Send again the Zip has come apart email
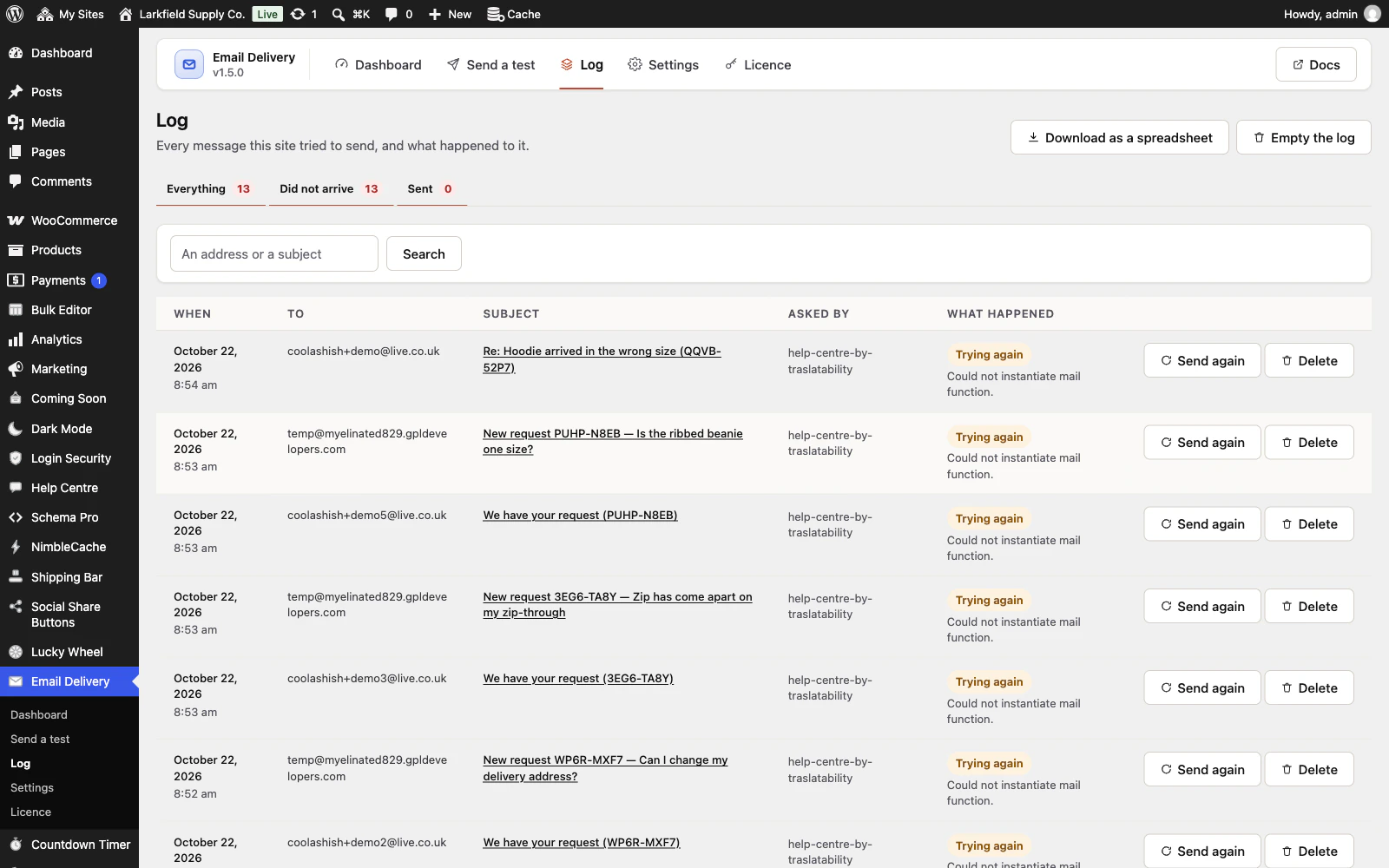1389x868 pixels. (x=1202, y=606)
